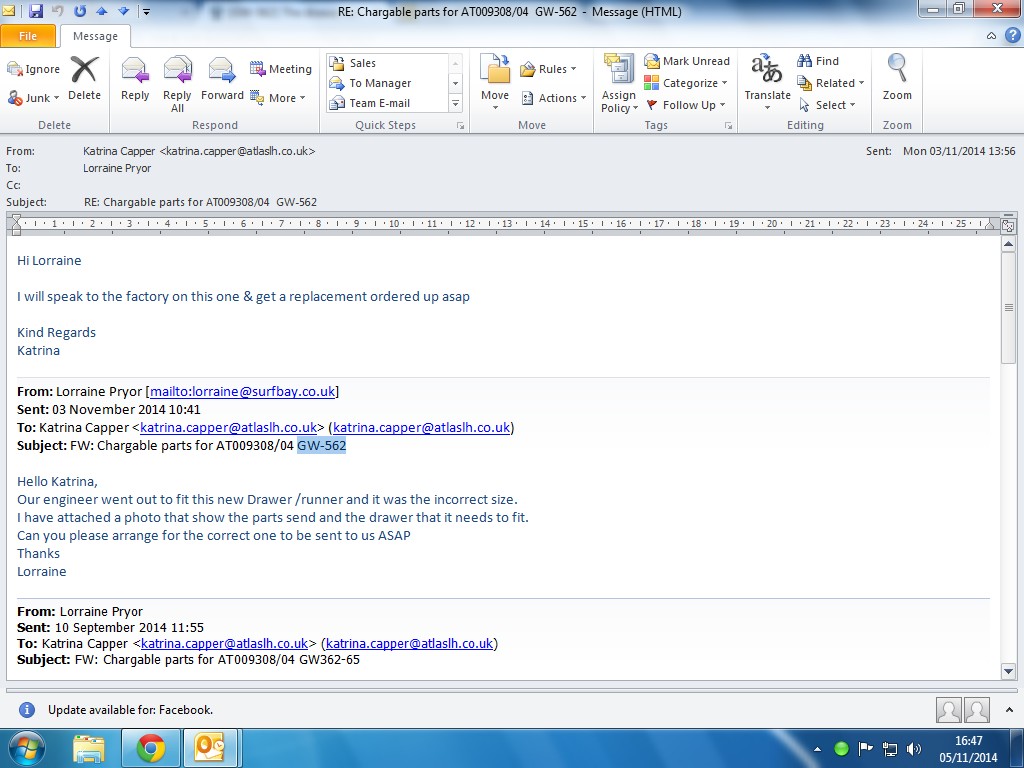The image size is (1024, 768).
Task: Click the lorraine@surfbay.co.uk mailto link
Action: point(243,391)
